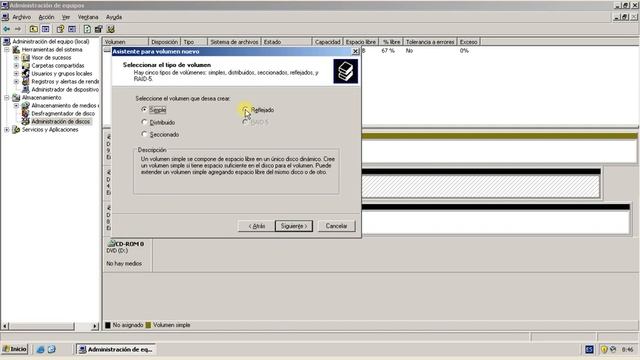
Task: Sort by the Capacidad column header
Action: 327,42
